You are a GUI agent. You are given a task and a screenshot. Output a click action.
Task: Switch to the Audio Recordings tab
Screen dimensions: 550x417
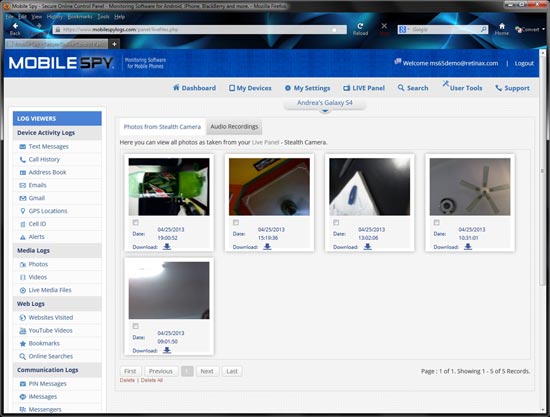point(234,127)
